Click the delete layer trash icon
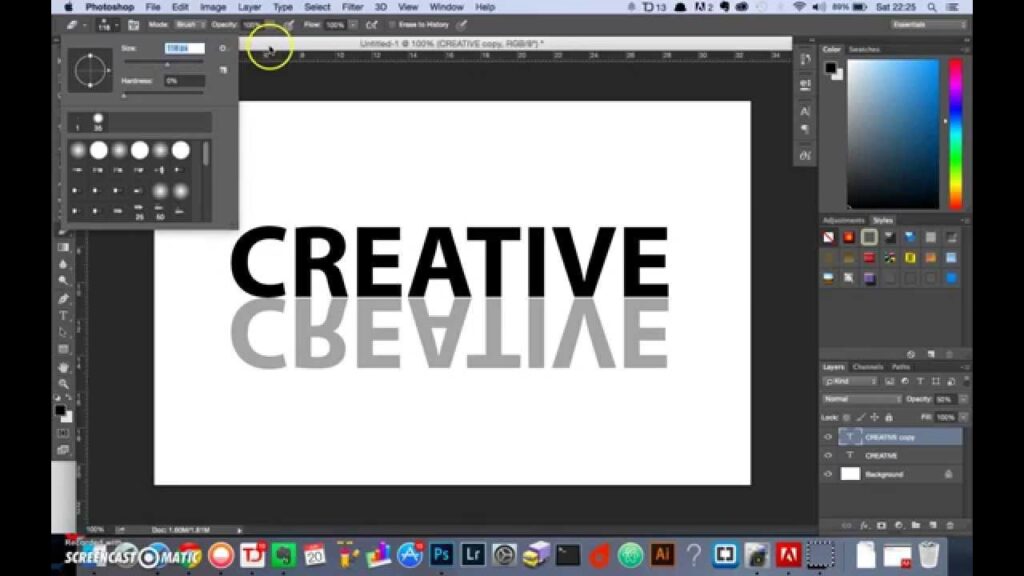1024x576 pixels. [949, 524]
